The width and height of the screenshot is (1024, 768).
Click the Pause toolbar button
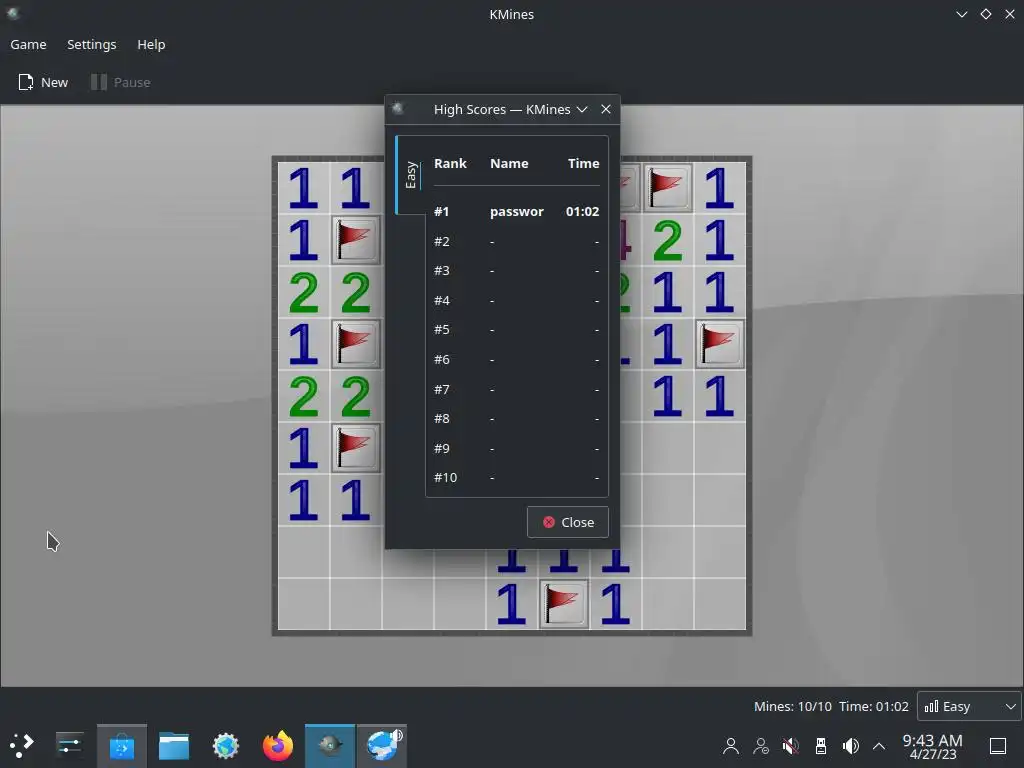[121, 82]
